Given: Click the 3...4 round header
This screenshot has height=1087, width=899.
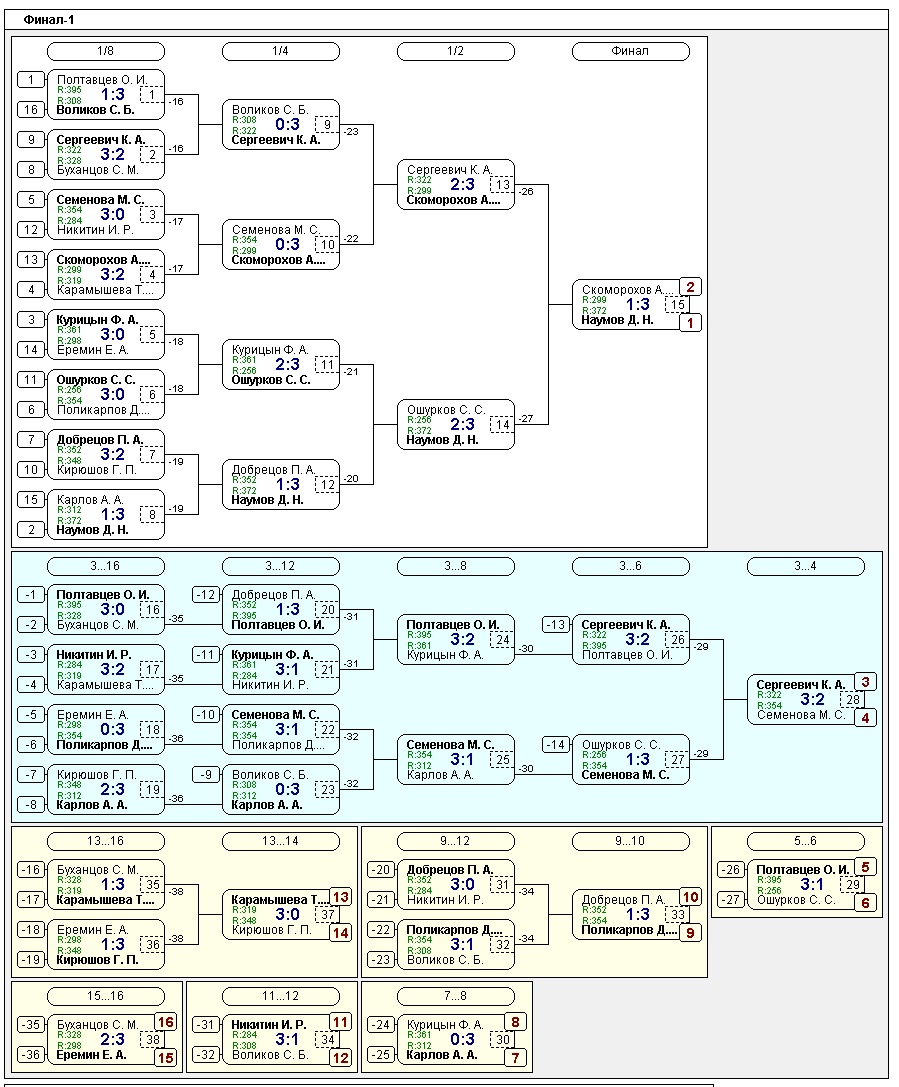Looking at the screenshot, I should (x=805, y=567).
